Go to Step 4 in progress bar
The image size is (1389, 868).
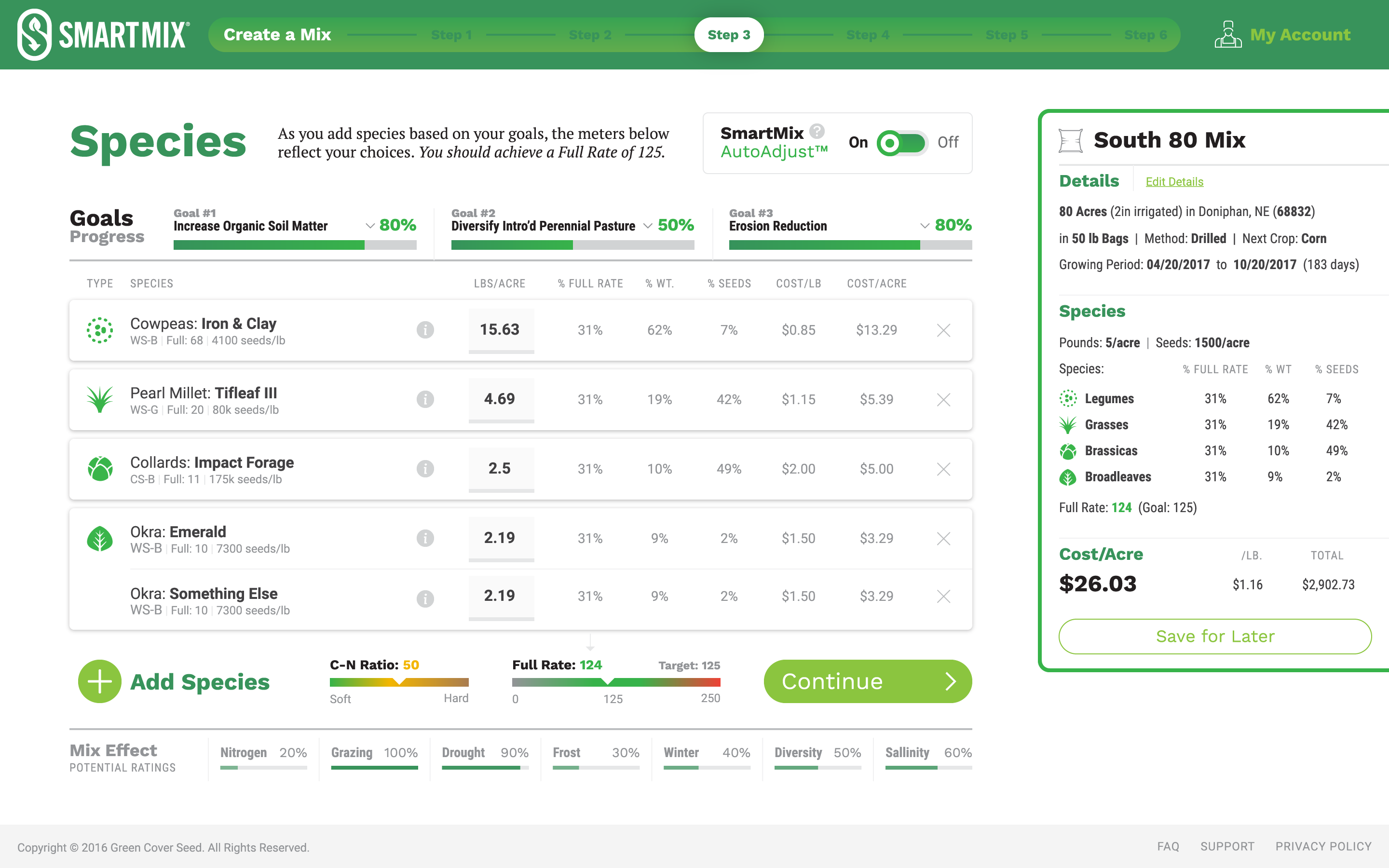click(867, 35)
